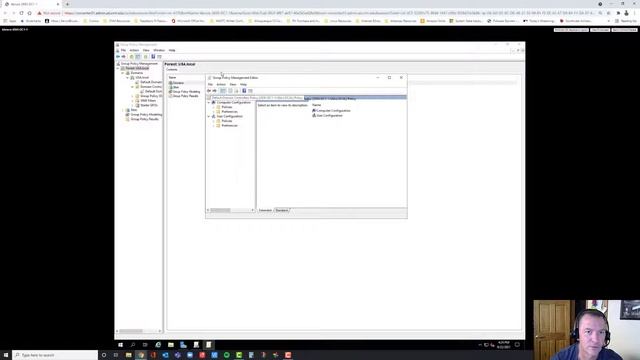The width and height of the screenshot is (640, 360).
Task: Open a new browser tab
Action: click(x=67, y=4)
